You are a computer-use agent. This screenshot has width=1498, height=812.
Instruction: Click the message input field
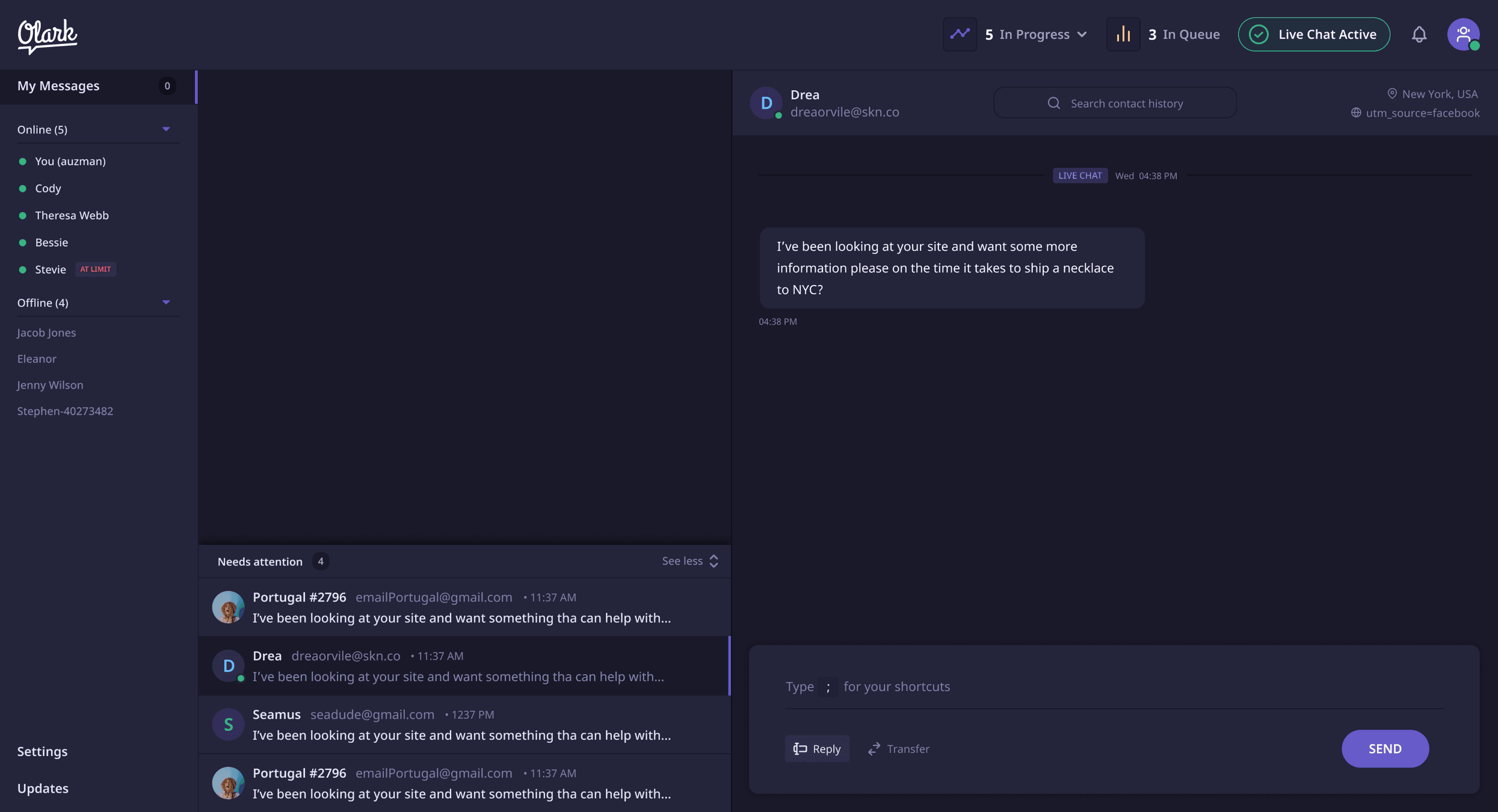click(x=1114, y=687)
